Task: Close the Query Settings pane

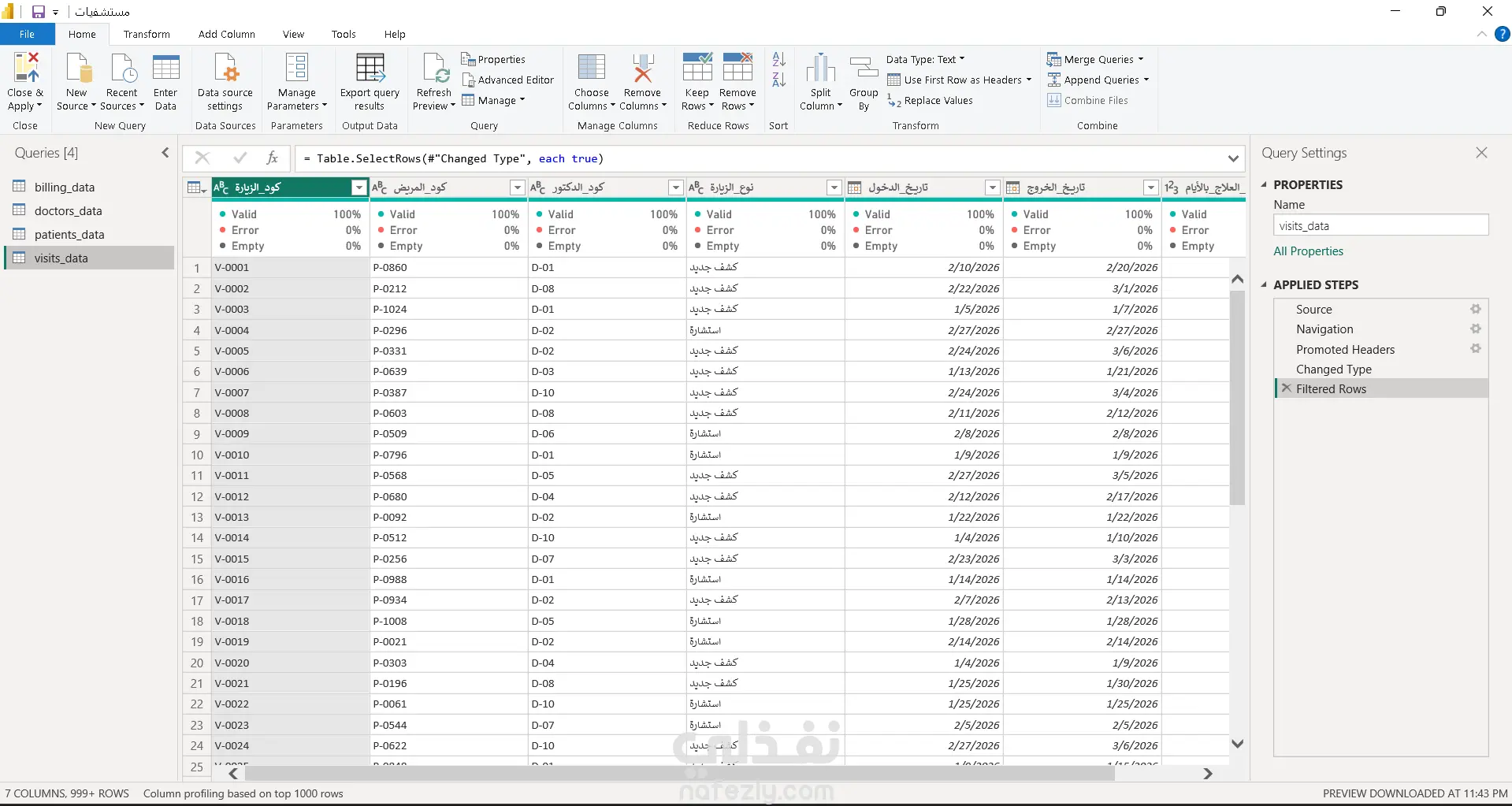Action: point(1481,153)
